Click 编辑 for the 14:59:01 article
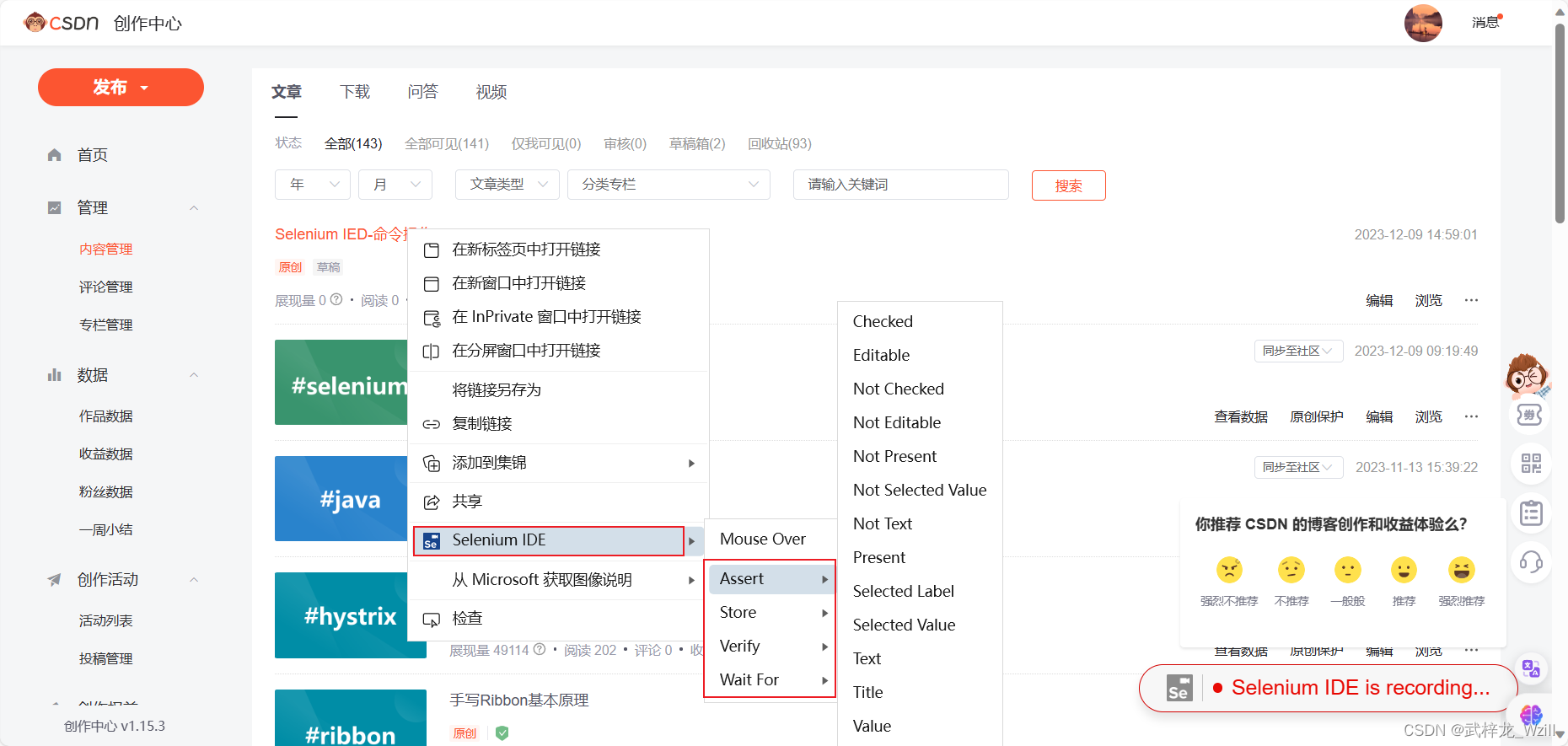This screenshot has width=1568, height=746. point(1379,300)
